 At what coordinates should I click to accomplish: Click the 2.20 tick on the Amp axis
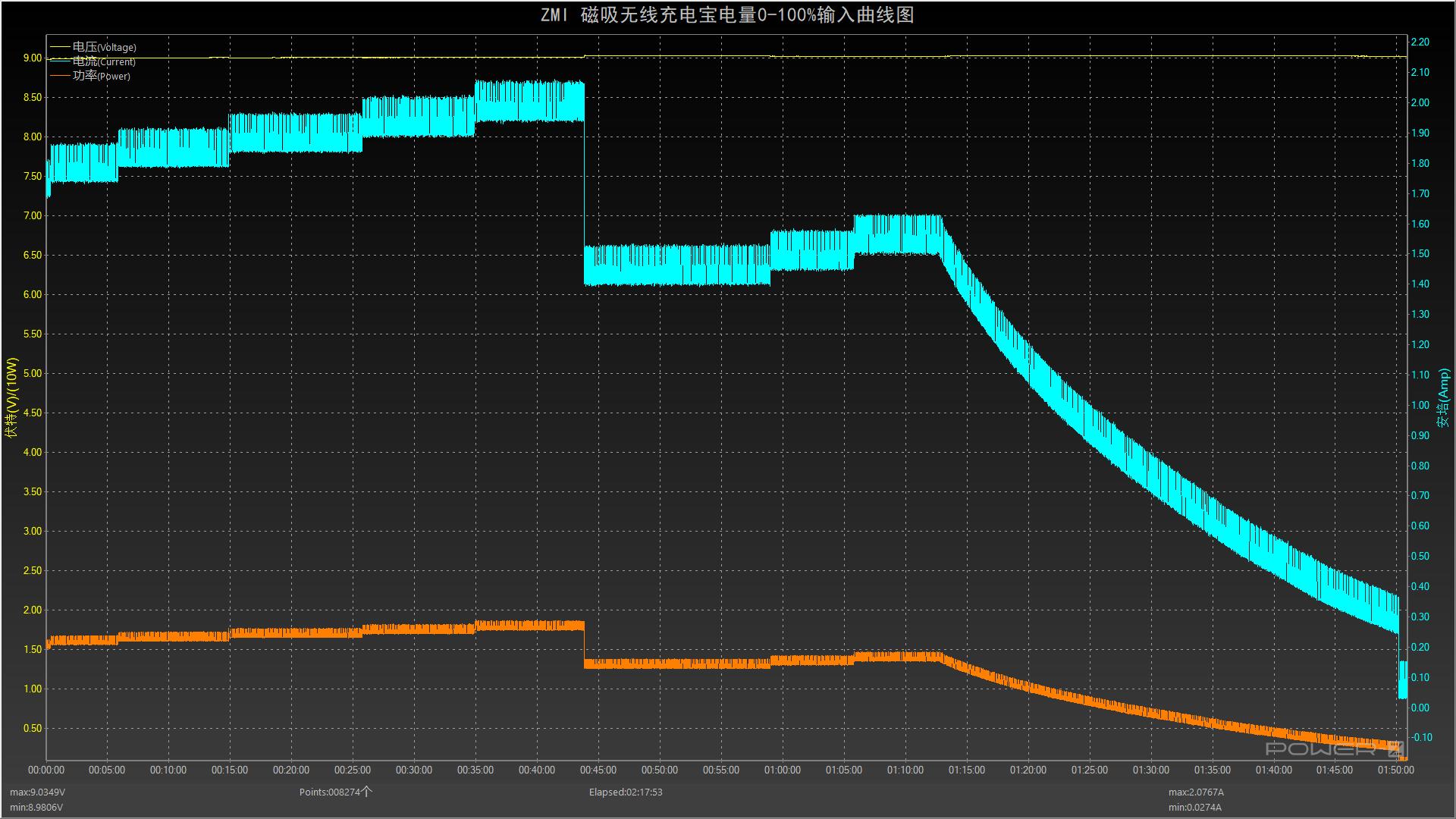tap(1420, 42)
